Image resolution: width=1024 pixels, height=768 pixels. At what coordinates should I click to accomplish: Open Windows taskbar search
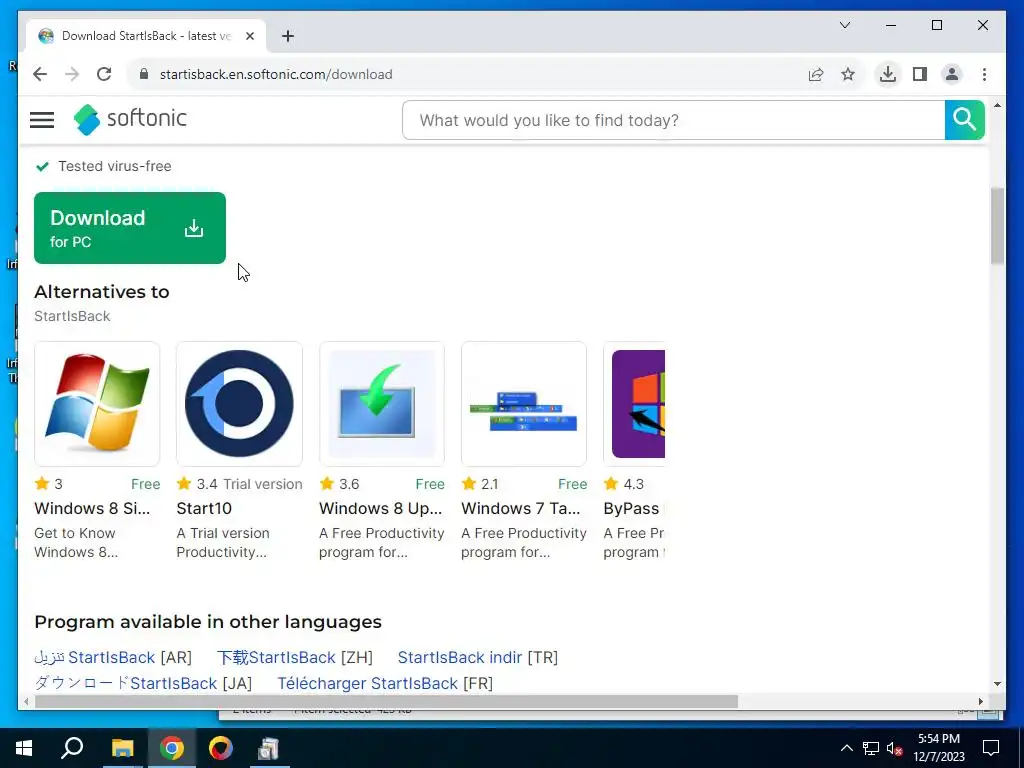[x=72, y=748]
